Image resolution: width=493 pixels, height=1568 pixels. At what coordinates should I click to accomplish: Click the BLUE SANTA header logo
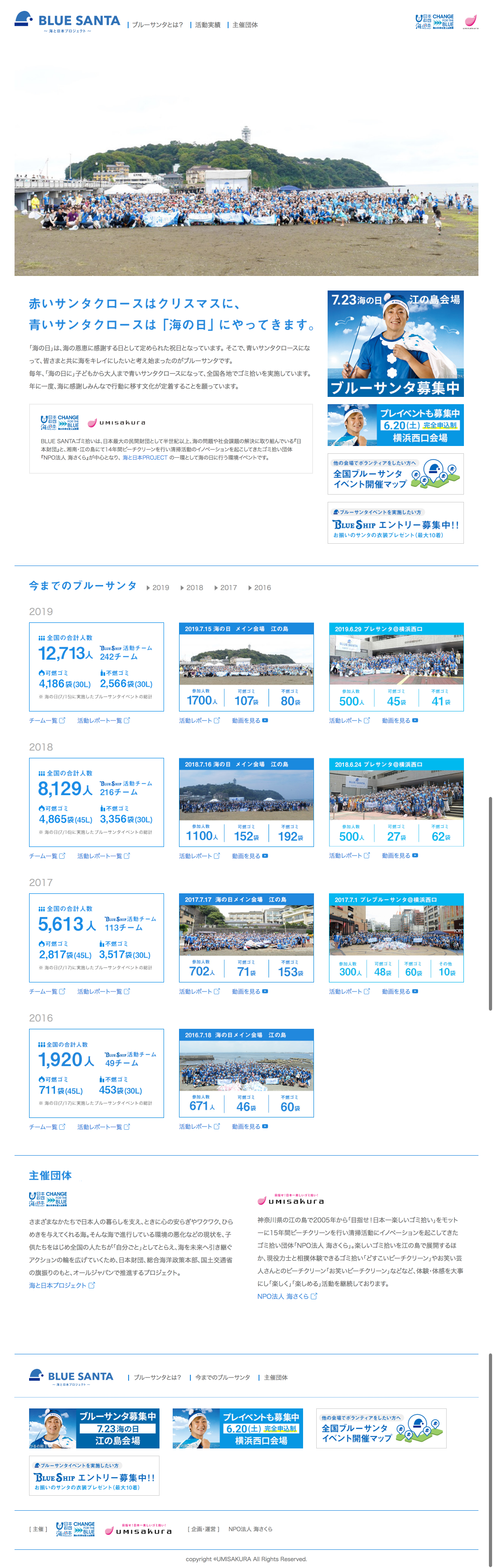pyautogui.click(x=67, y=22)
